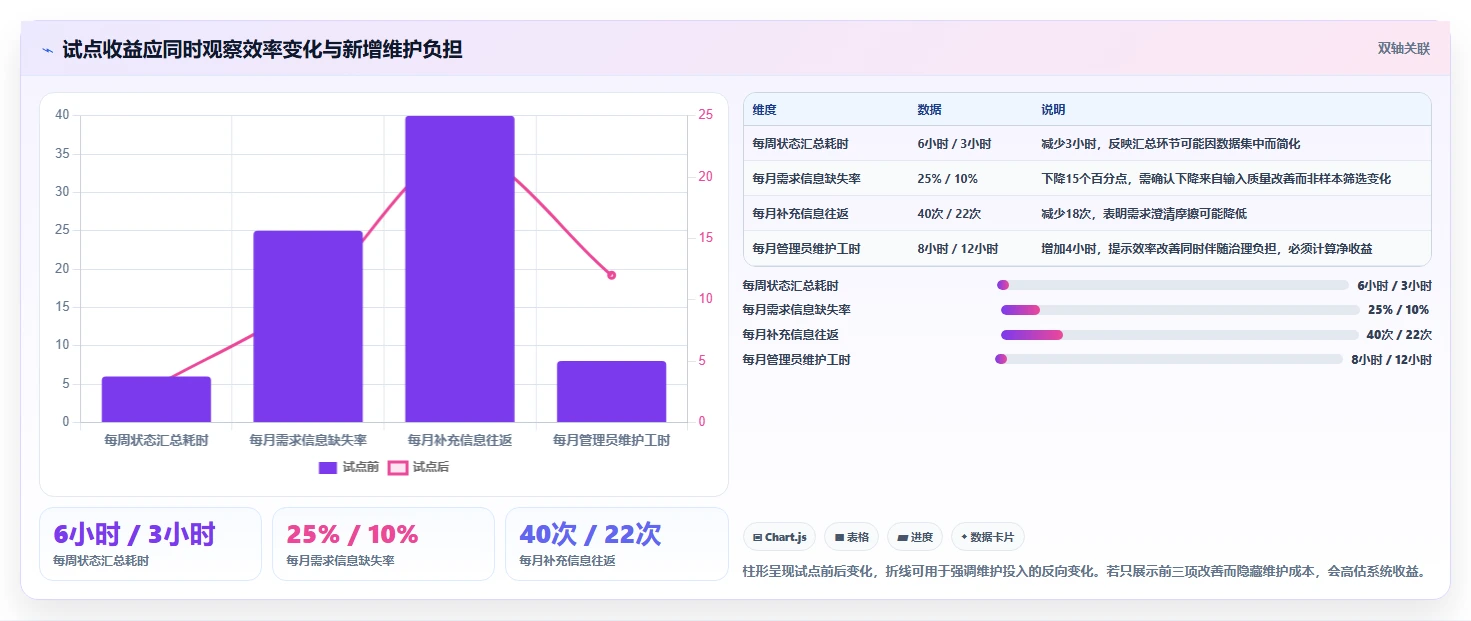Click the progress bar for 每周状态汇总耗时
The width and height of the screenshot is (1471, 621).
(x=1173, y=285)
